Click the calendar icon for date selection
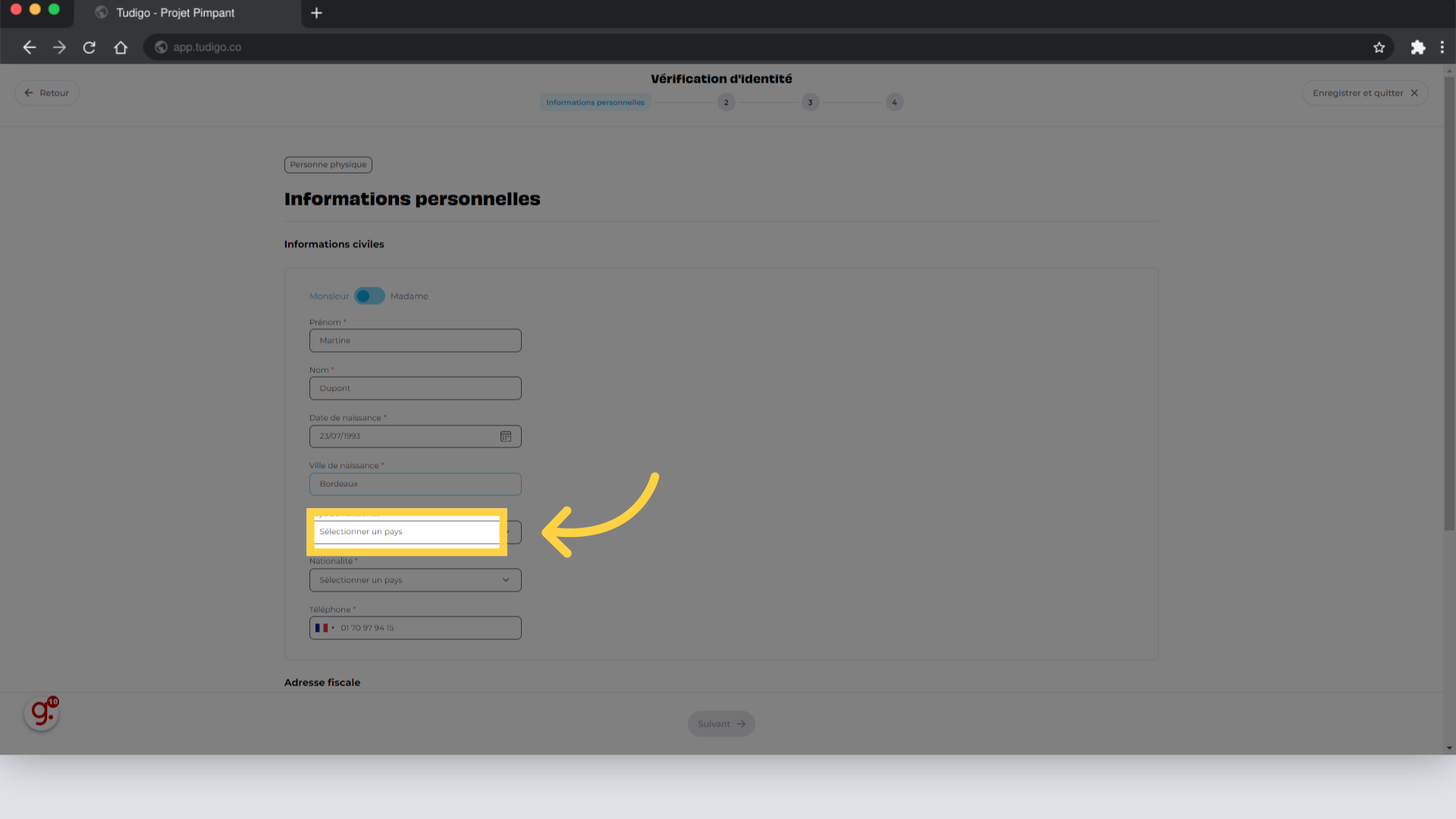Image resolution: width=1456 pixels, height=819 pixels. (505, 436)
